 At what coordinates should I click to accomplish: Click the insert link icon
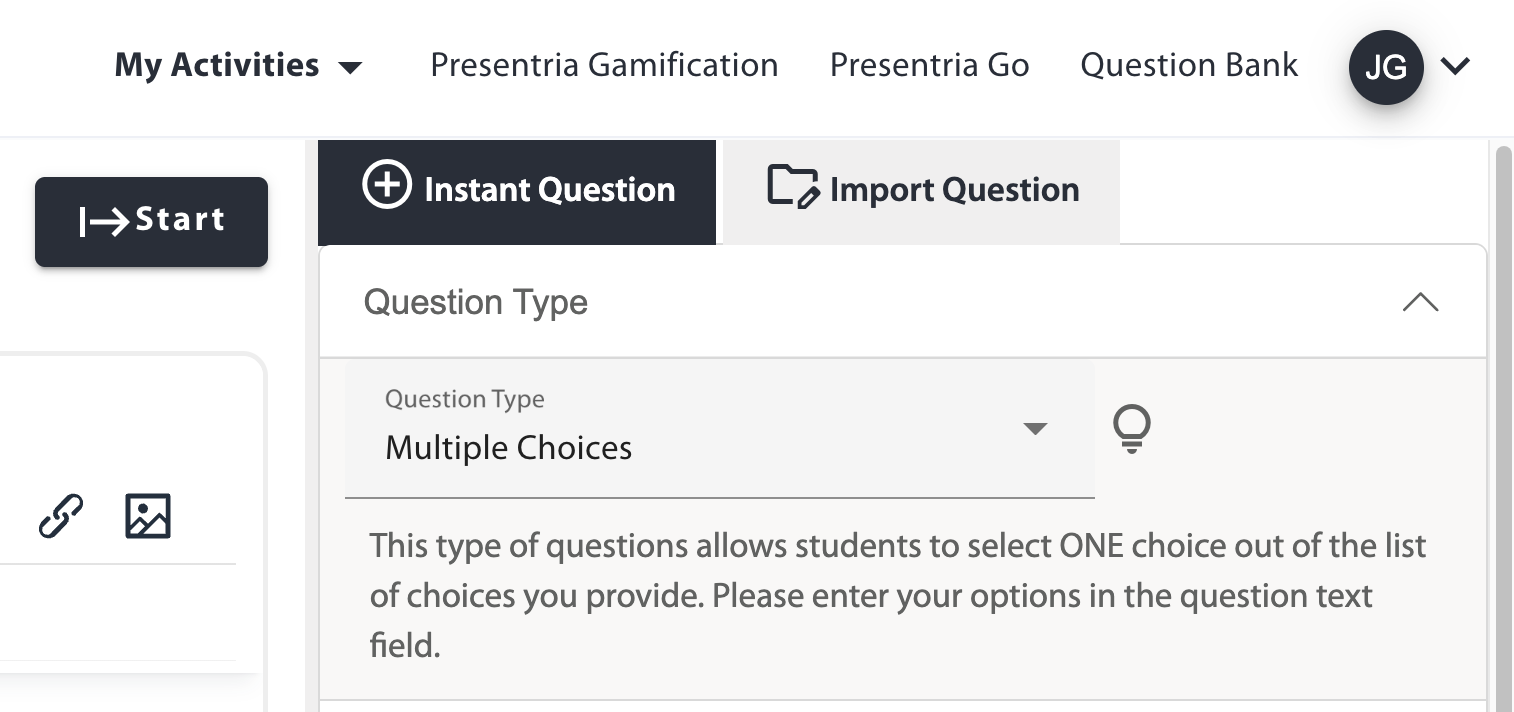(61, 516)
